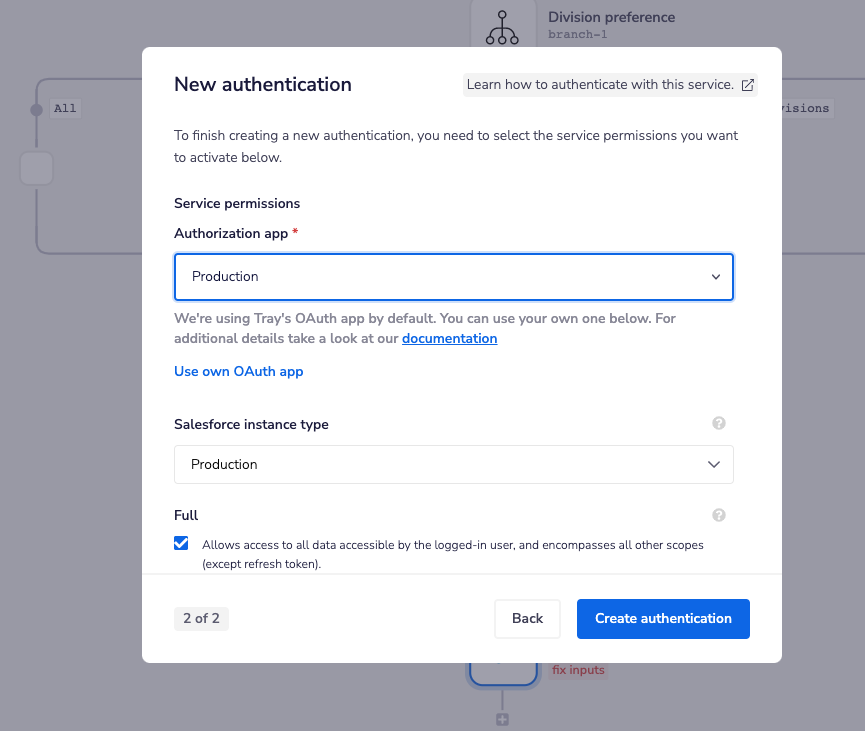Uncheck the Full scope checkbox
865x731 pixels.
181,543
